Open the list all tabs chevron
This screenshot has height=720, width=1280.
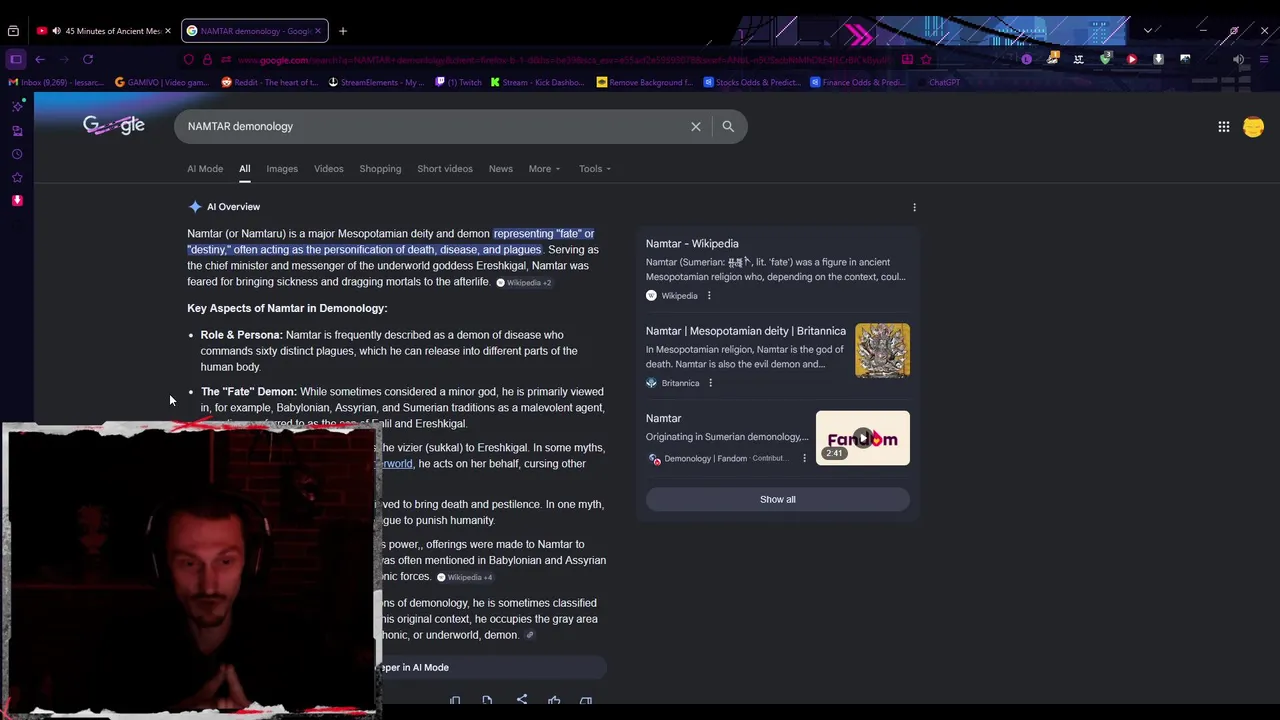[1147, 31]
